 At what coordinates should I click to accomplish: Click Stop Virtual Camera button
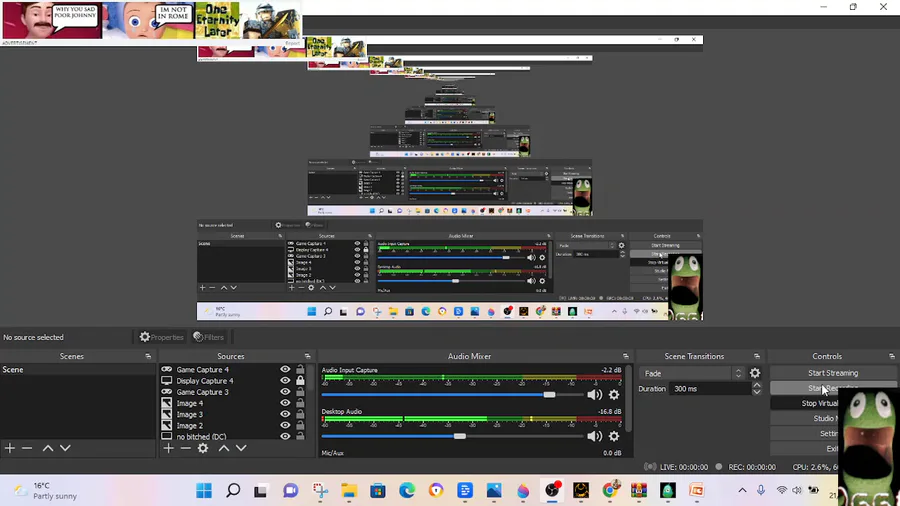804,403
